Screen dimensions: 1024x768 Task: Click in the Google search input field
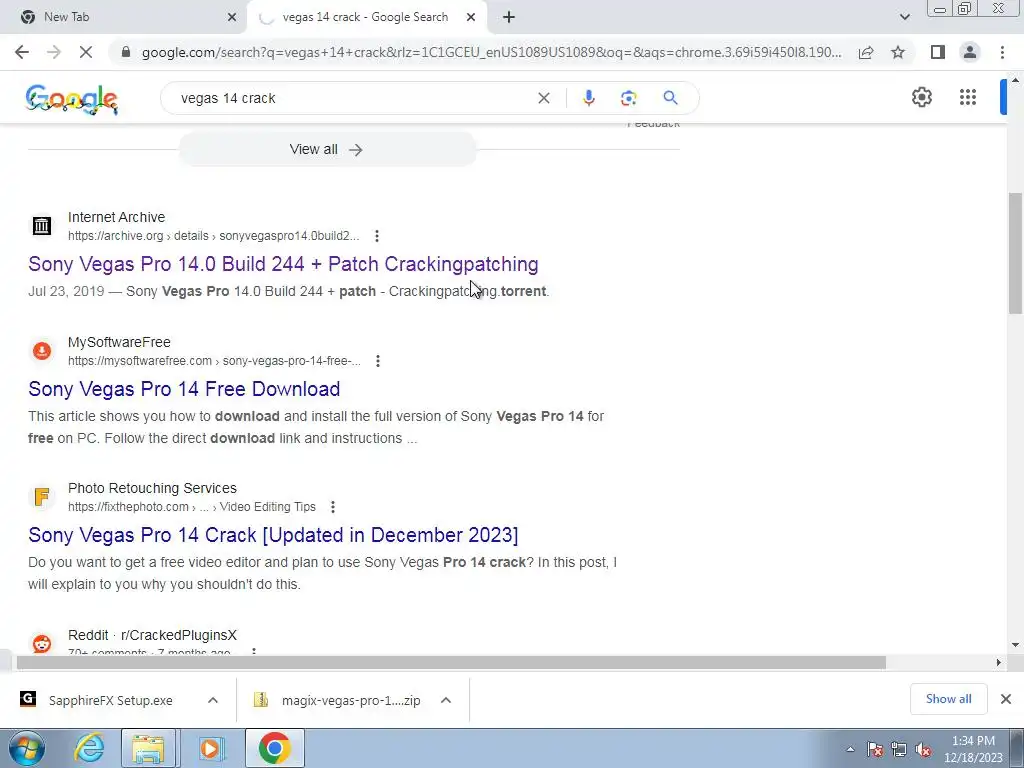(353, 98)
